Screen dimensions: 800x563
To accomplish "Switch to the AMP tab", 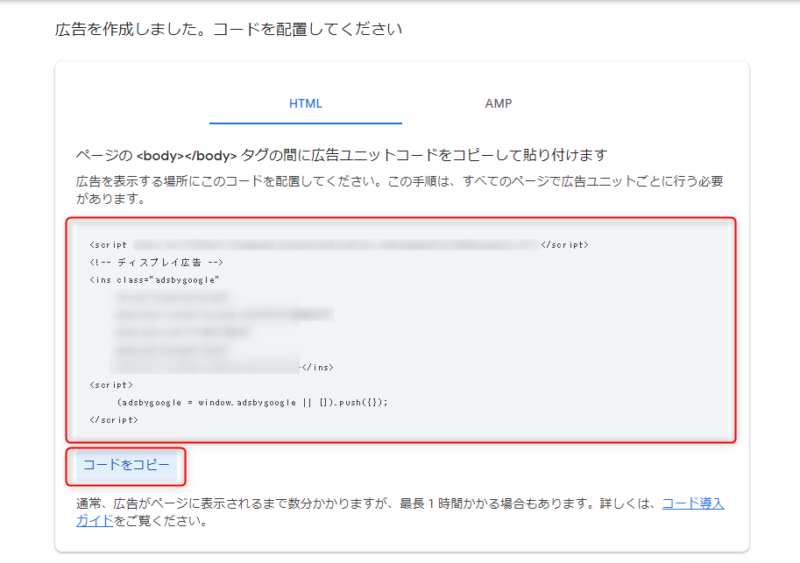I will tap(498, 104).
